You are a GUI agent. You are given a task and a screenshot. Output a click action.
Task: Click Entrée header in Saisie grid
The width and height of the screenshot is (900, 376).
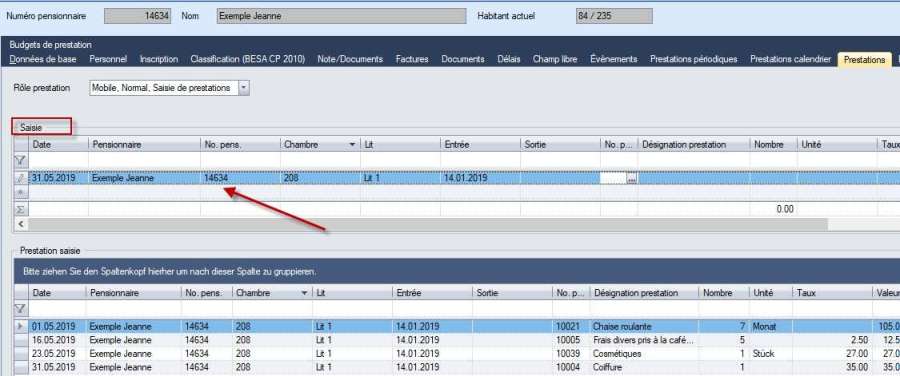point(480,145)
